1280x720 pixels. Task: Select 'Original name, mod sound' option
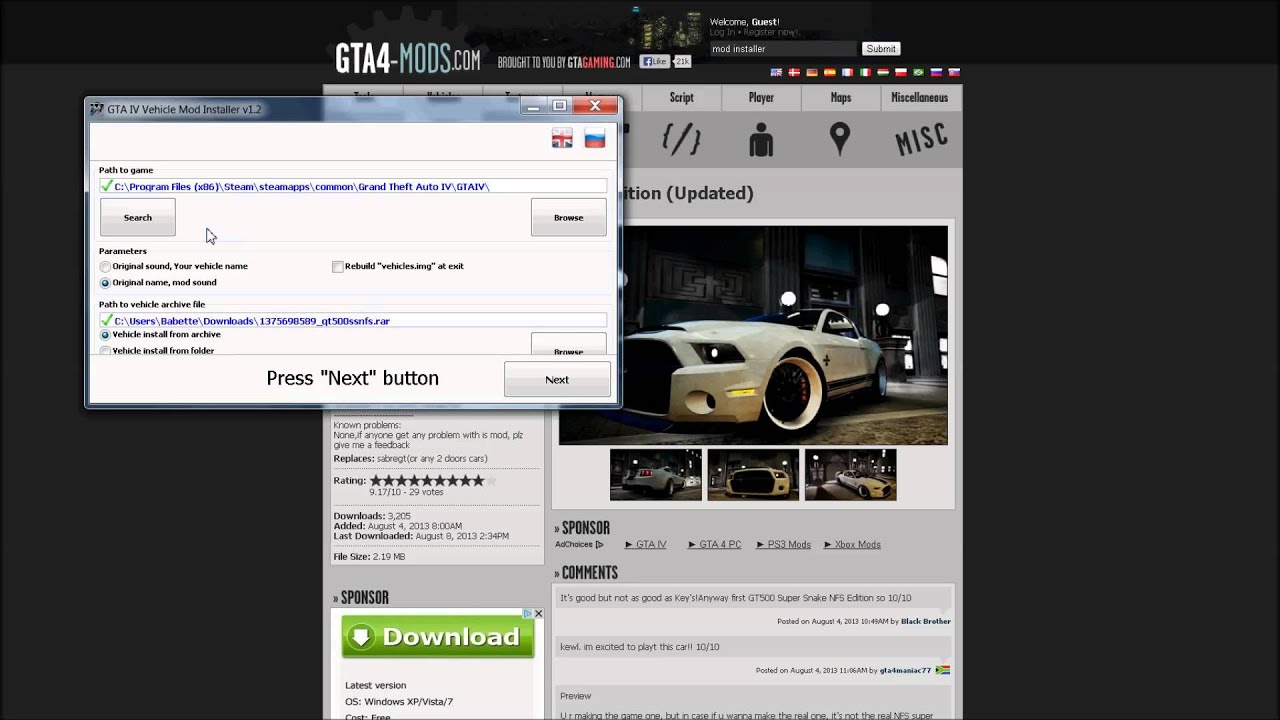click(105, 283)
